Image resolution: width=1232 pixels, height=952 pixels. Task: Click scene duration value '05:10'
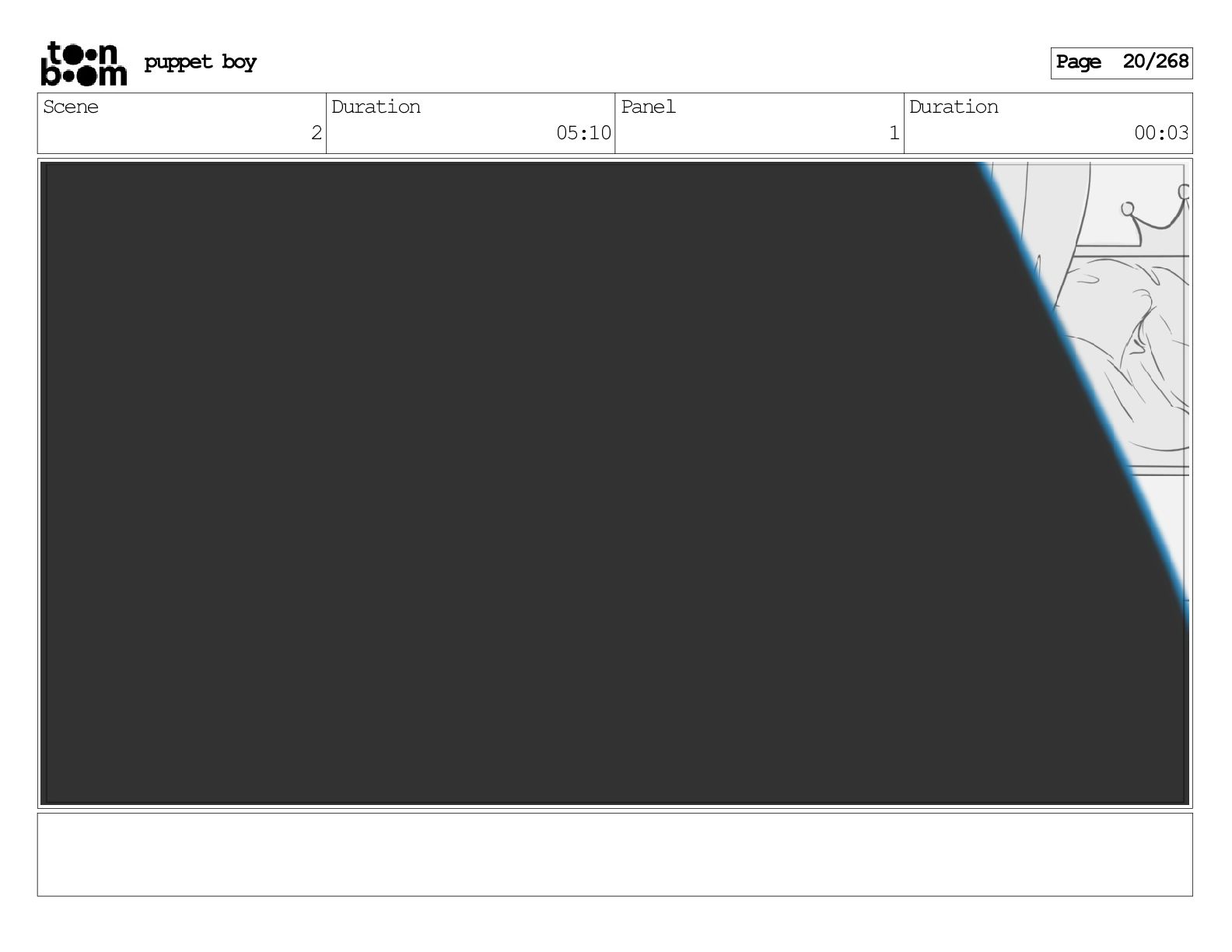[x=583, y=133]
